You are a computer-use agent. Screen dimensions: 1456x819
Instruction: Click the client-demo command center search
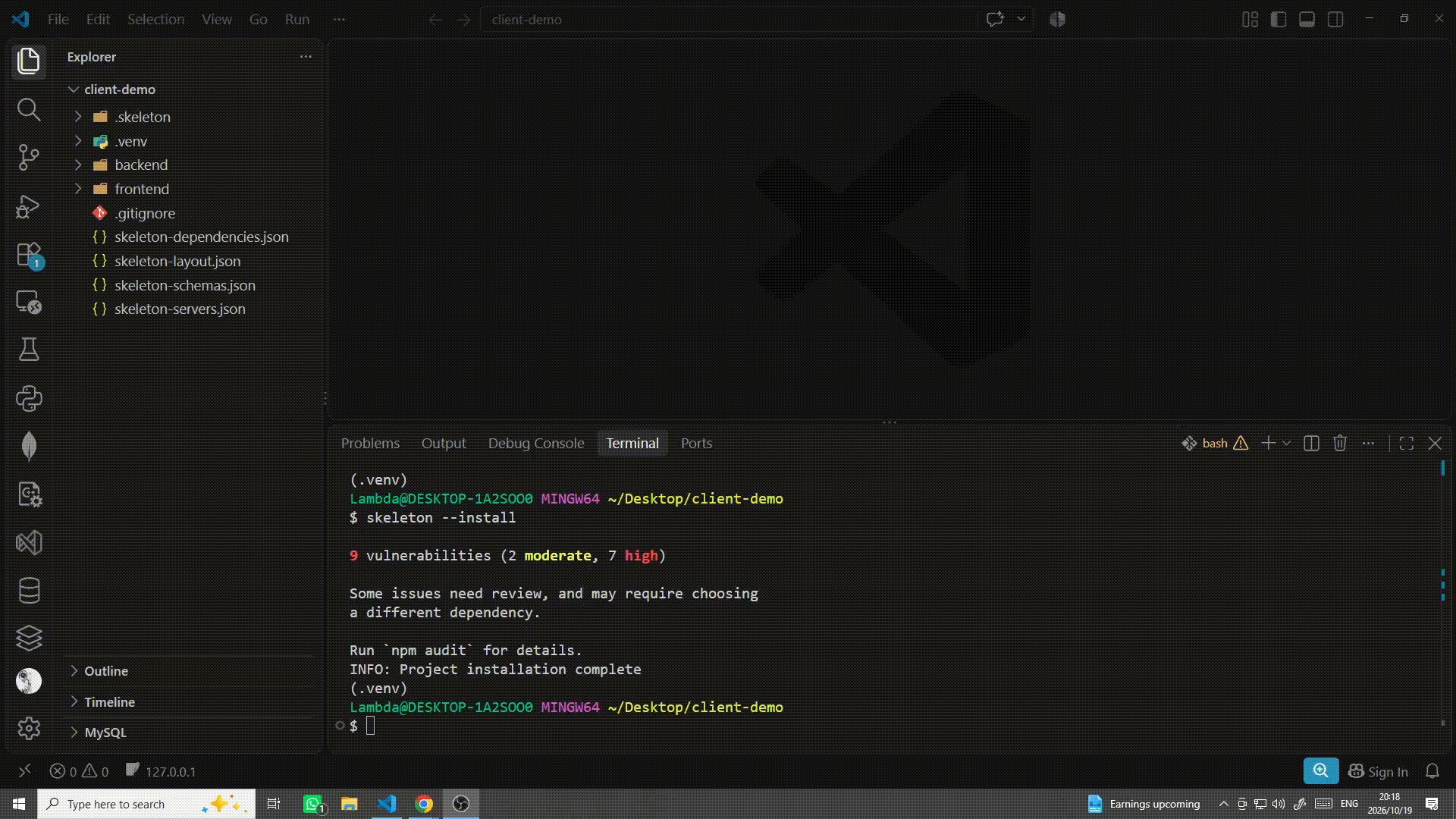click(728, 19)
